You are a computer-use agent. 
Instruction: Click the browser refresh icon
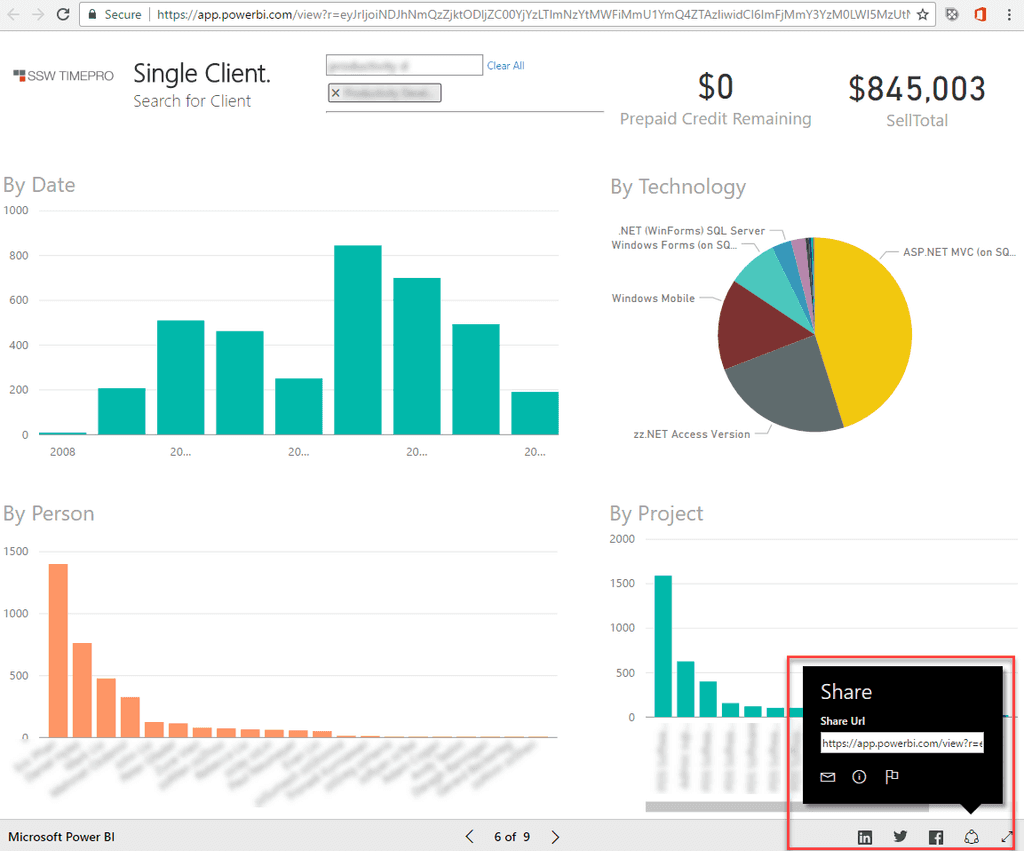coord(62,14)
